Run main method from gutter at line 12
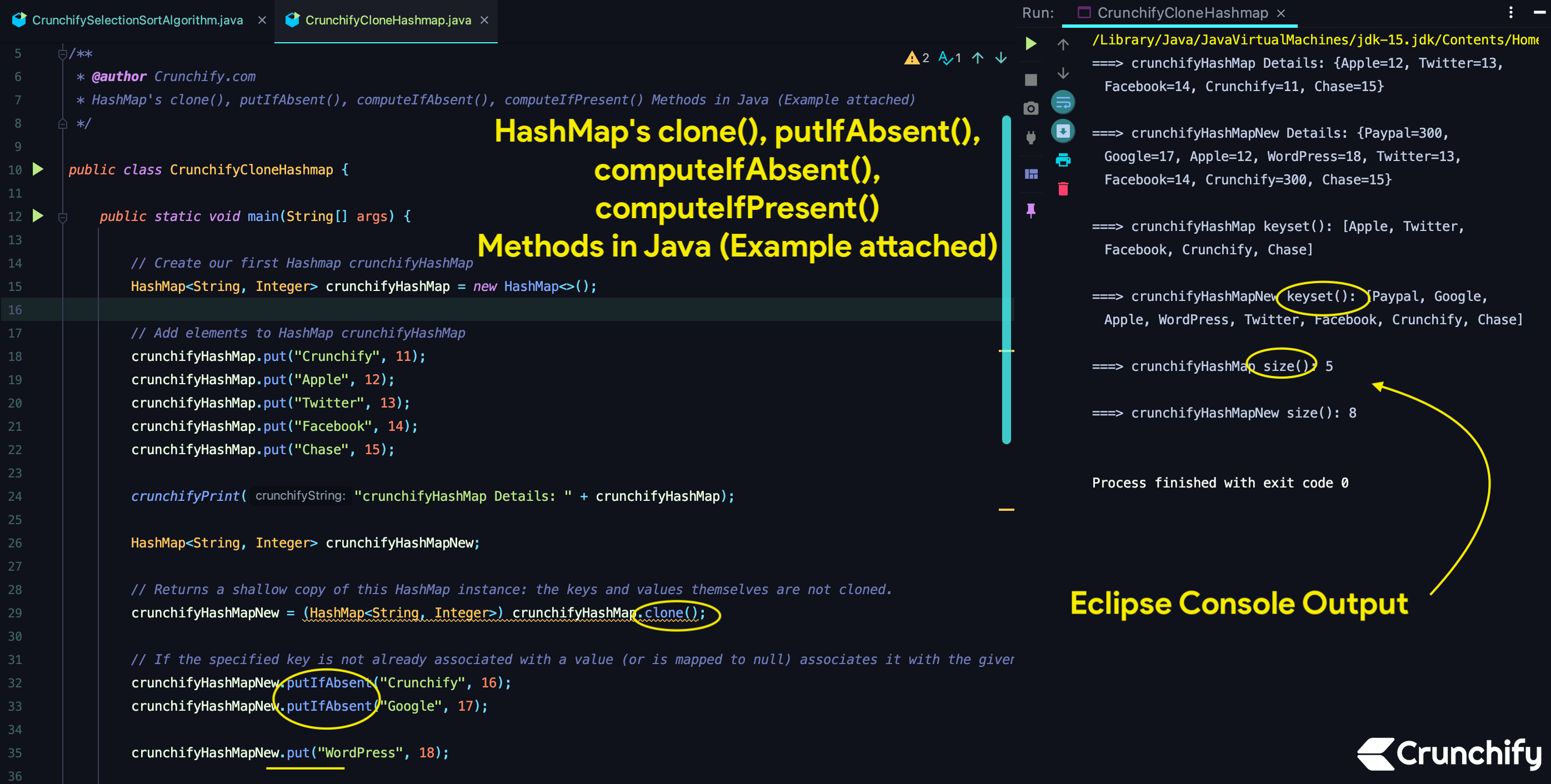Image resolution: width=1551 pixels, height=784 pixels. point(38,216)
